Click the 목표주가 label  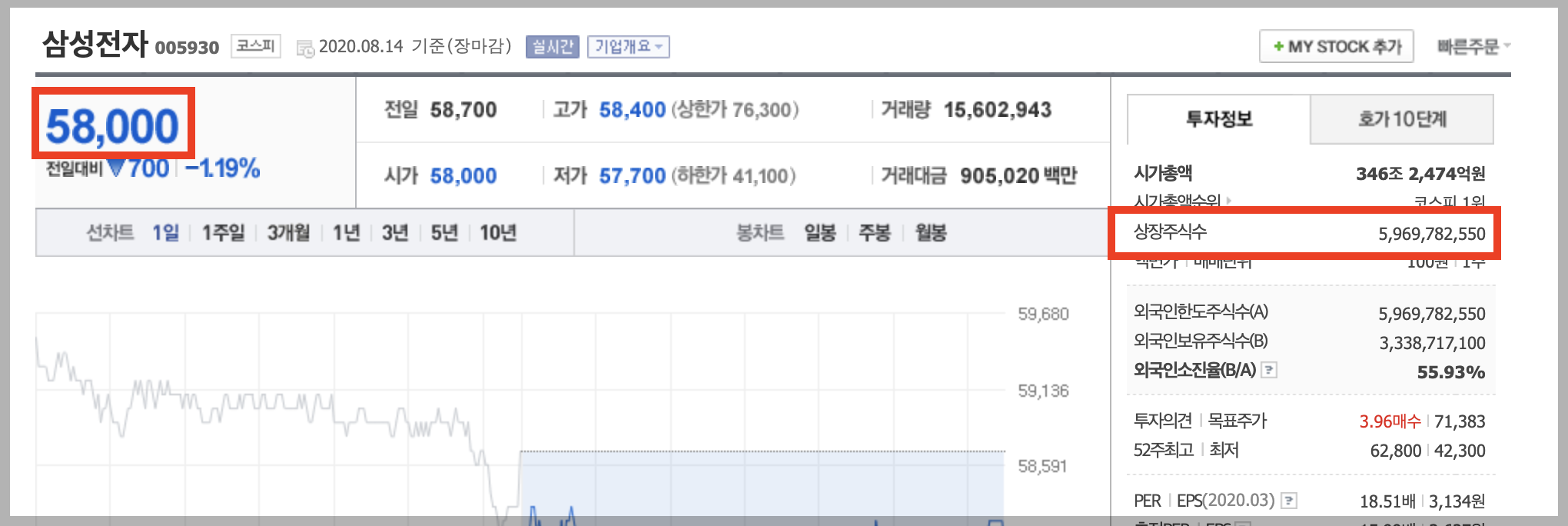click(x=1237, y=421)
